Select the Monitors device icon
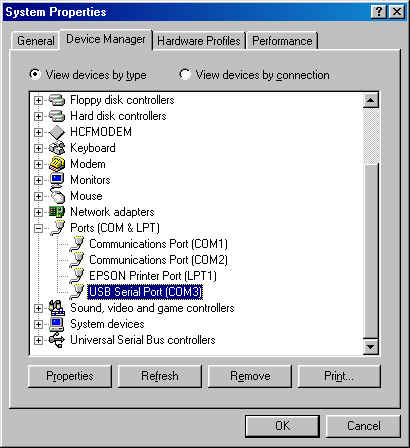The width and height of the screenshot is (410, 448). click(x=57, y=180)
